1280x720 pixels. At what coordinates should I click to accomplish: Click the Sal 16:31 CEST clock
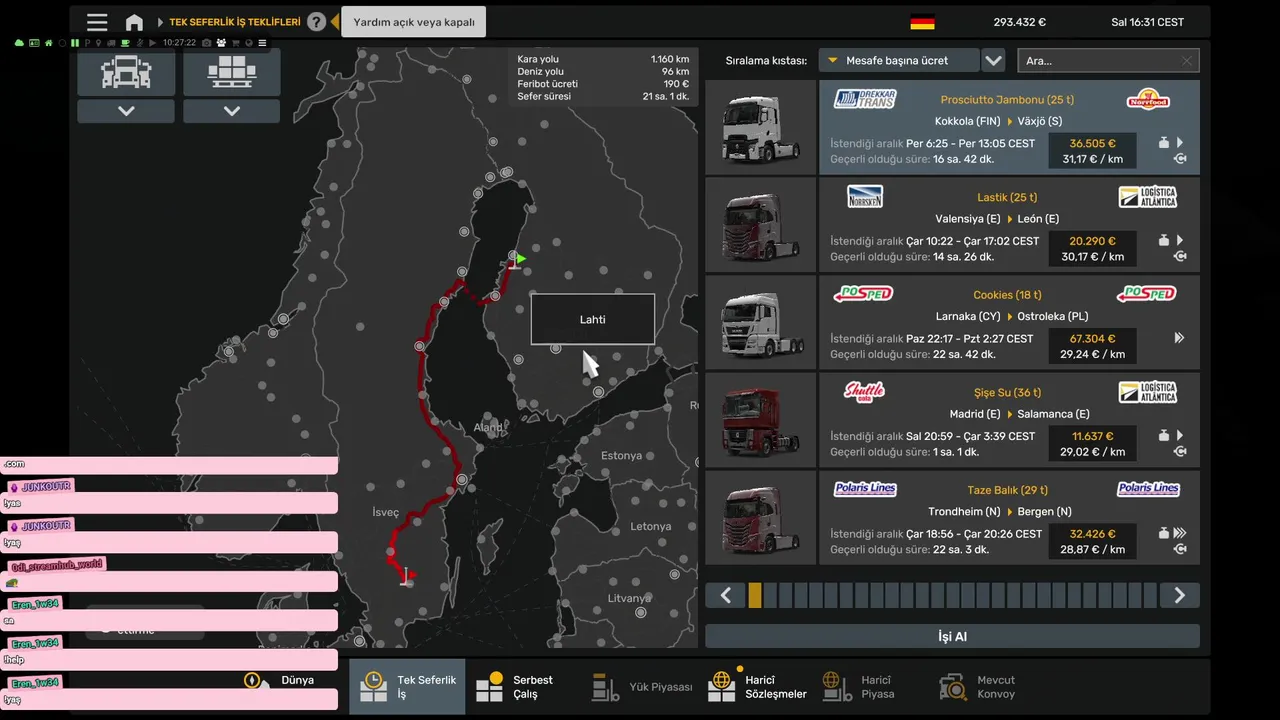point(1147,22)
